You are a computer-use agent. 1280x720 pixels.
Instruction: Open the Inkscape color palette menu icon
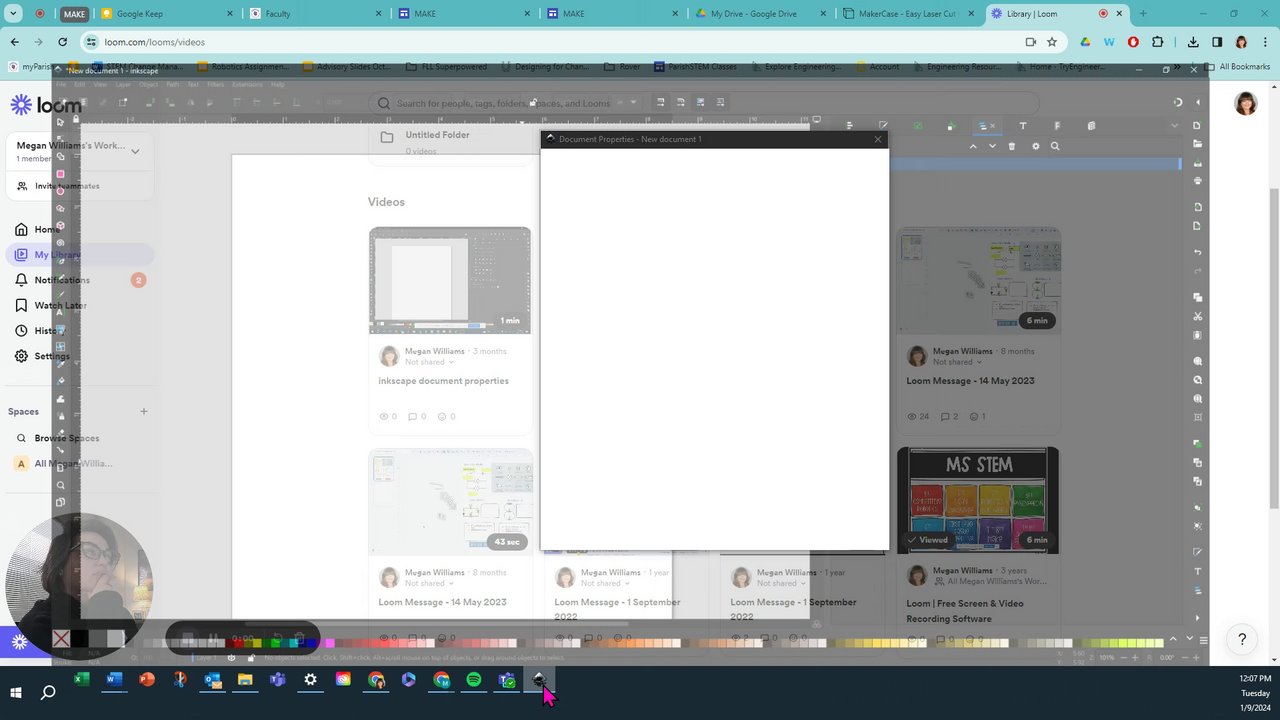coord(1203,640)
